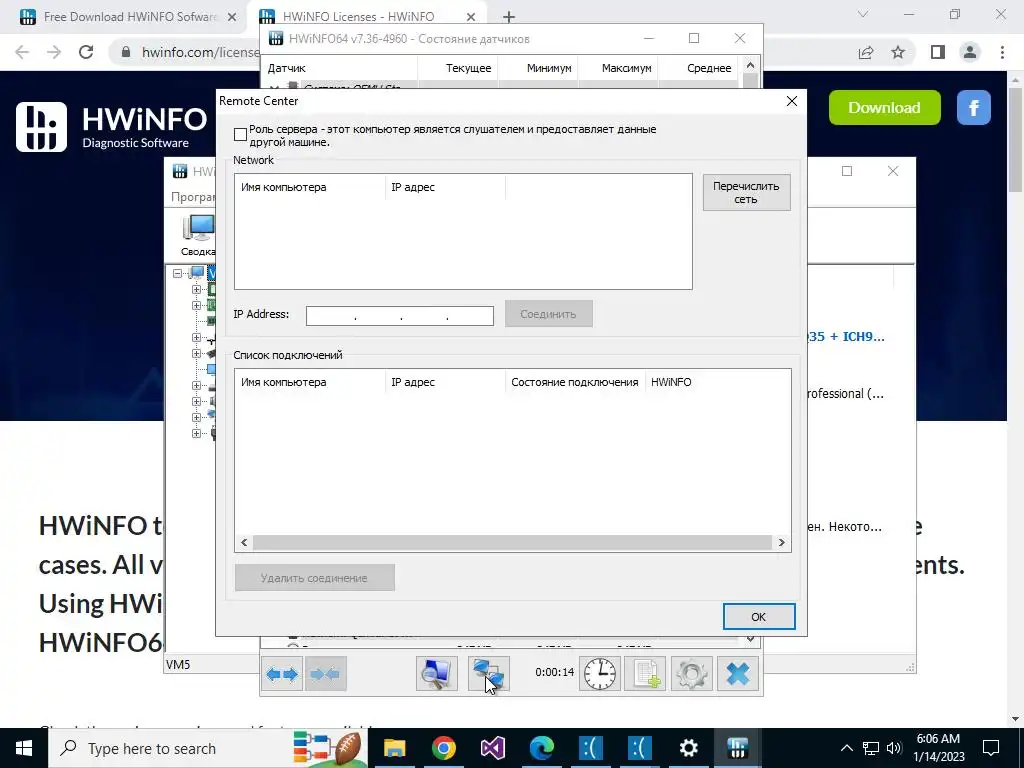Open Google Chrome from the taskbar
This screenshot has width=1024, height=768.
click(443, 748)
